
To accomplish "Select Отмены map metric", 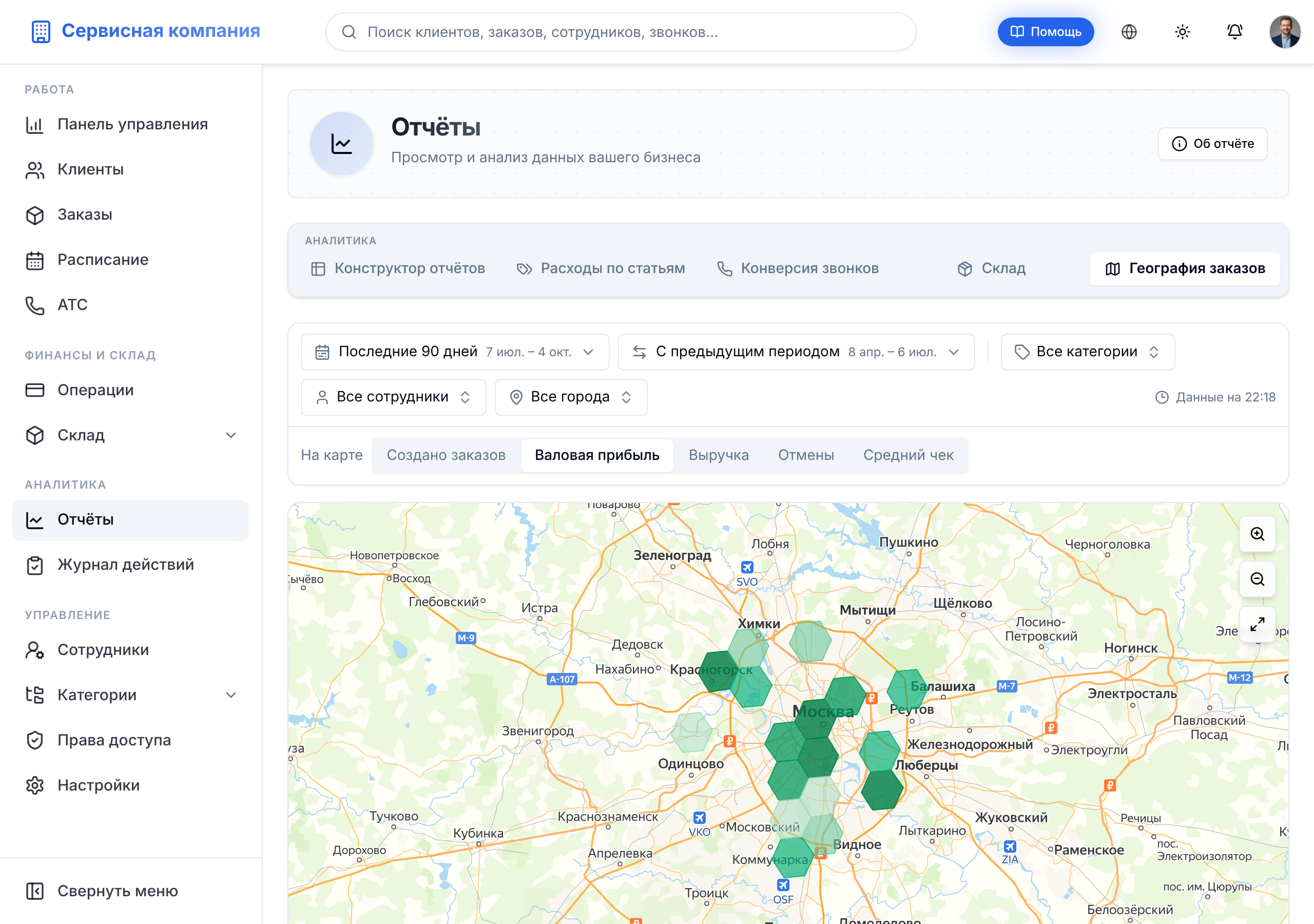I will point(806,456).
